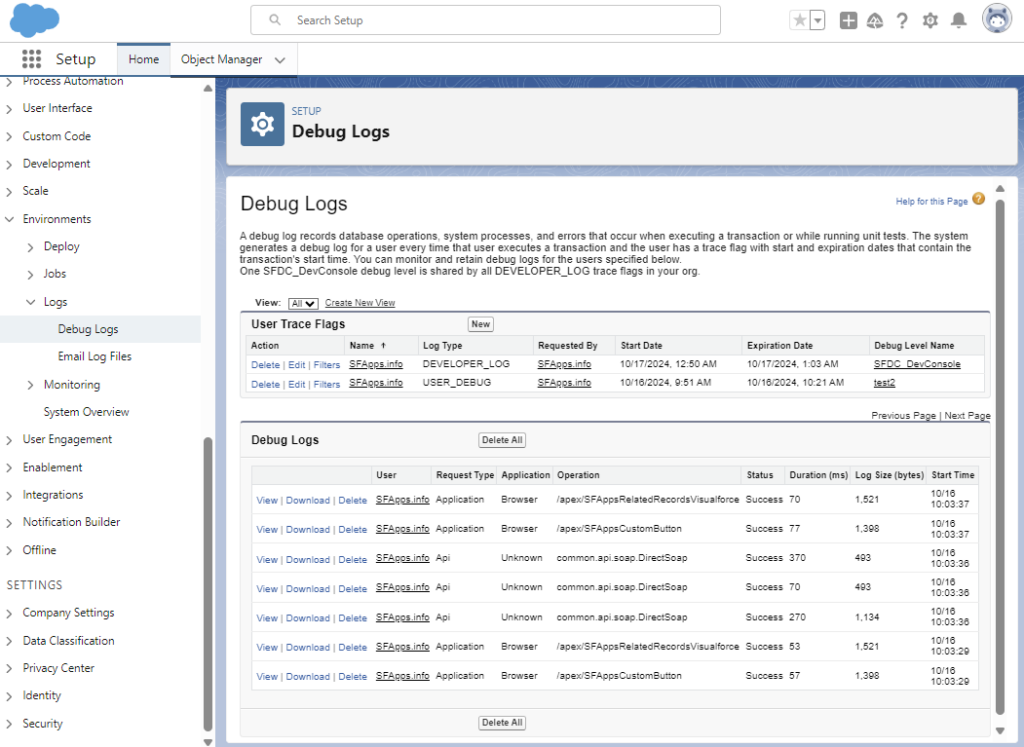Screen dimensions: 1024x747
Task: Select Email Log Files in sidebar
Action: [94, 357]
